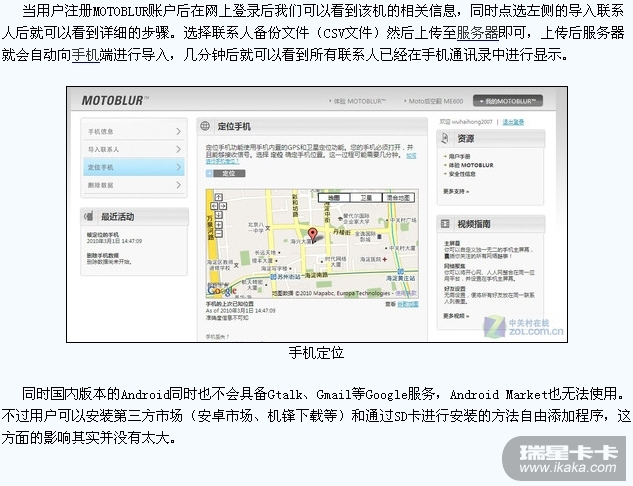The image size is (633, 486).
Task: Open the 手机 link in the article text
Action: (86, 54)
